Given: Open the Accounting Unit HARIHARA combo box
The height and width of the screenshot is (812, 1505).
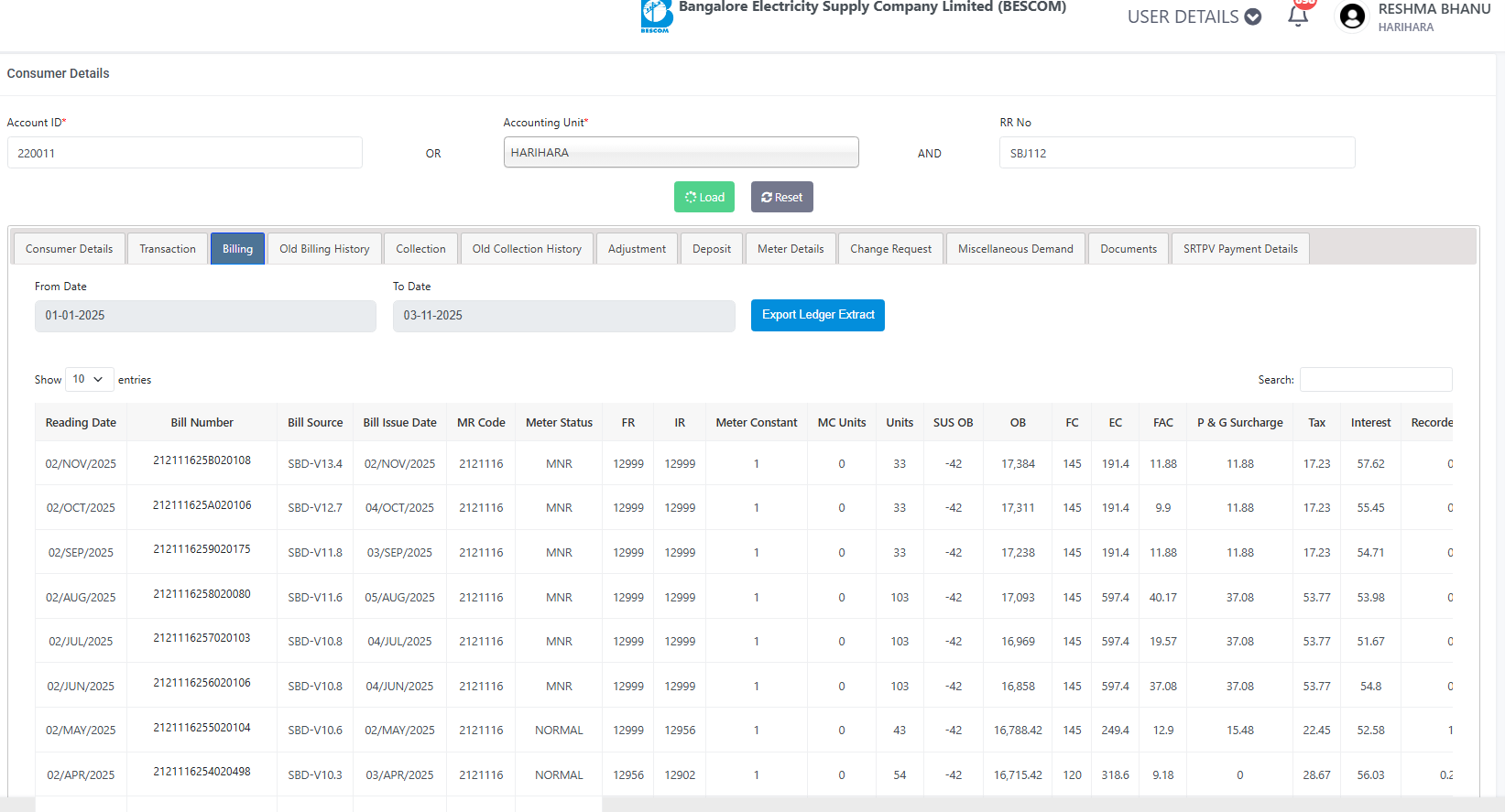Looking at the screenshot, I should 681,153.
